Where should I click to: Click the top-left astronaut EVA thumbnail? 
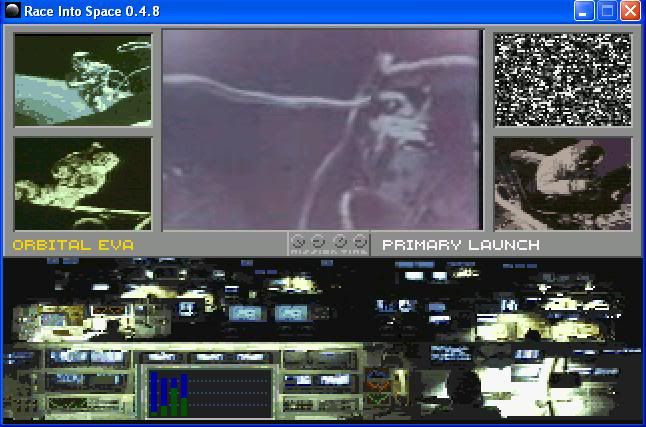pyautogui.click(x=83, y=80)
